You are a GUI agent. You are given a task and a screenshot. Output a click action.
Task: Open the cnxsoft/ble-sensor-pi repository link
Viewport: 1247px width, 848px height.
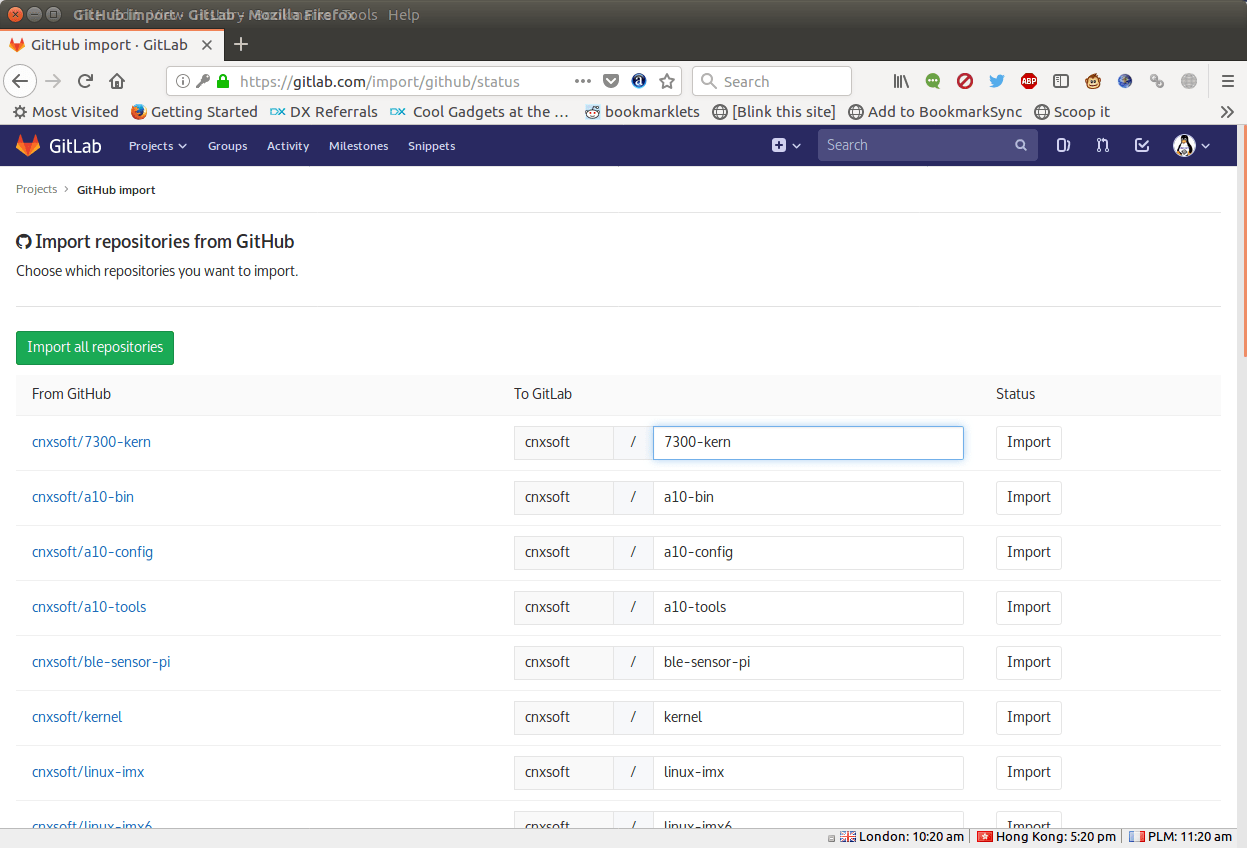point(101,662)
